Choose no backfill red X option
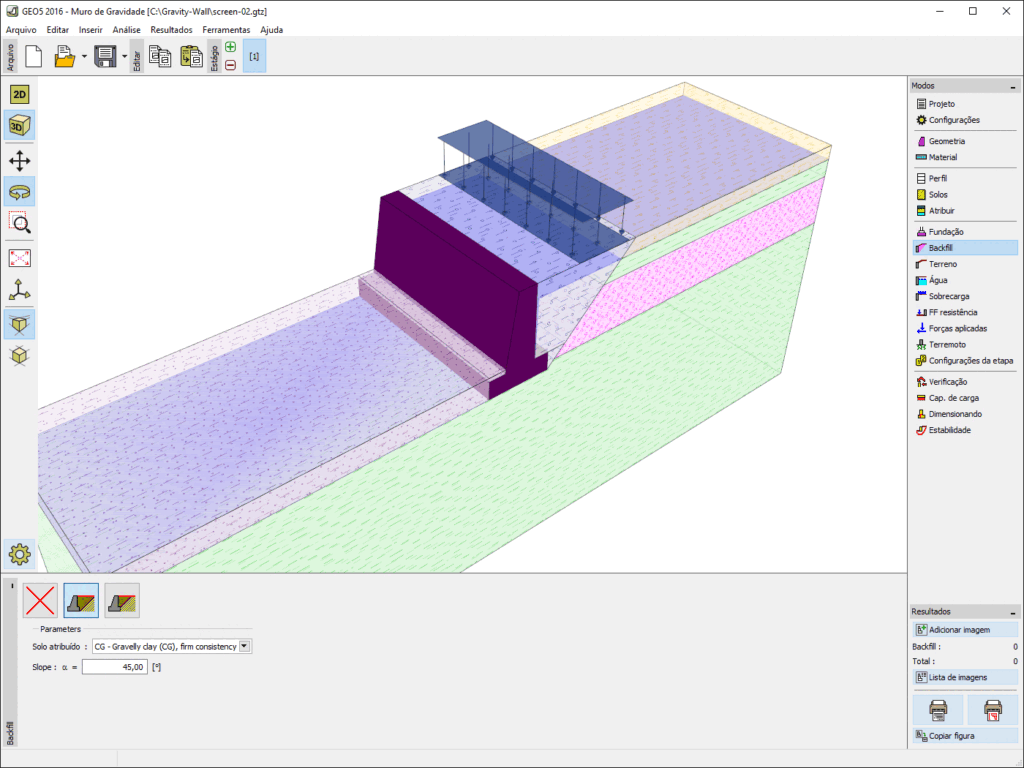Screen dimensions: 1024x768 tap(40, 600)
